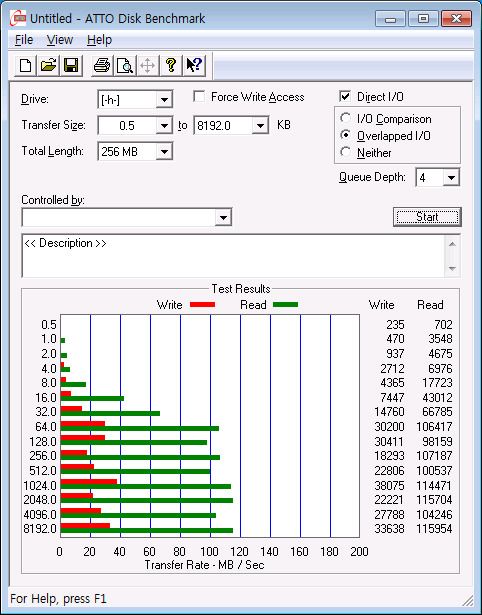
Task: Click the status bar text For Help, press F1
Action: 58,599
